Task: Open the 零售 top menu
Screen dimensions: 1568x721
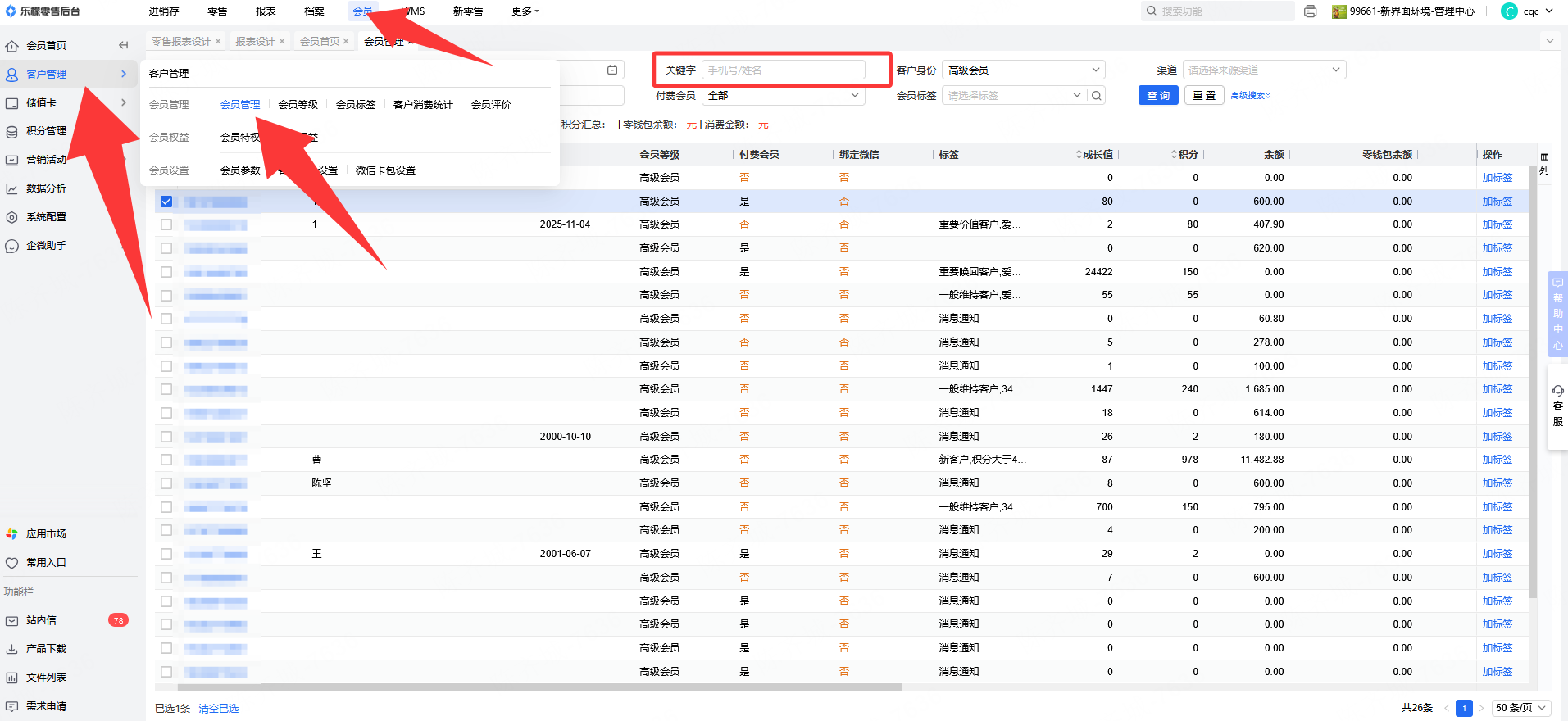Action: tap(217, 11)
